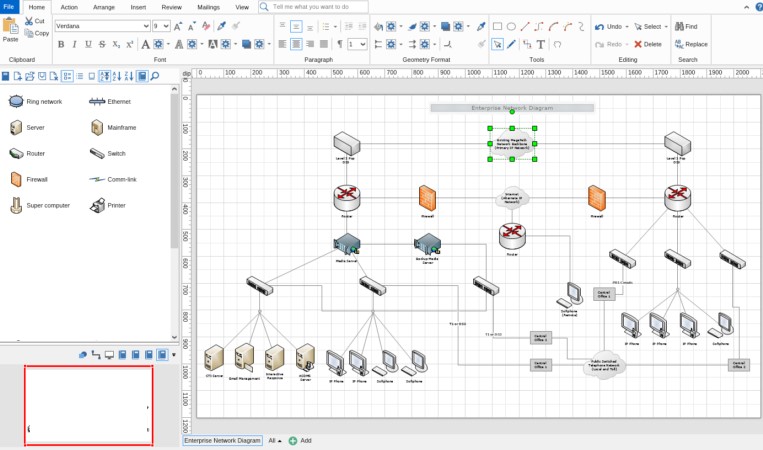Viewport: 763px width, 450px height.
Task: Decrease font size with Shrink Font icon
Action: 192,26
